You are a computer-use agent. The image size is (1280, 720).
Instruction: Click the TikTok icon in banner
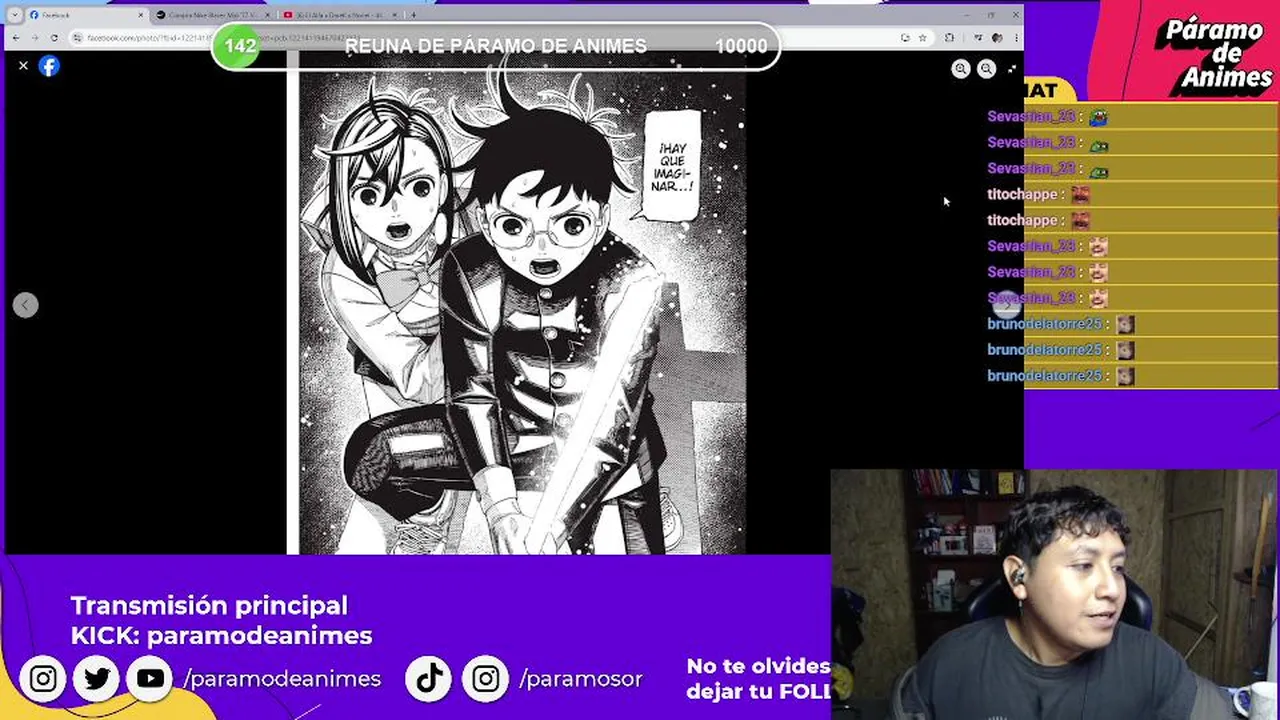pyautogui.click(x=430, y=679)
